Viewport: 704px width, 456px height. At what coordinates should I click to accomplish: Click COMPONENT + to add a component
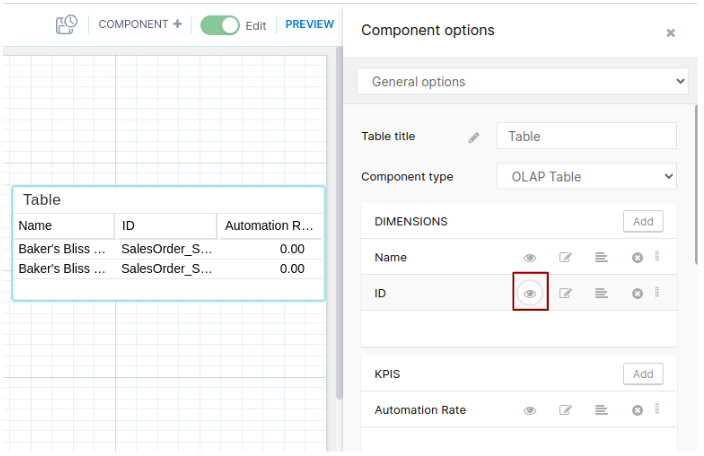140,24
